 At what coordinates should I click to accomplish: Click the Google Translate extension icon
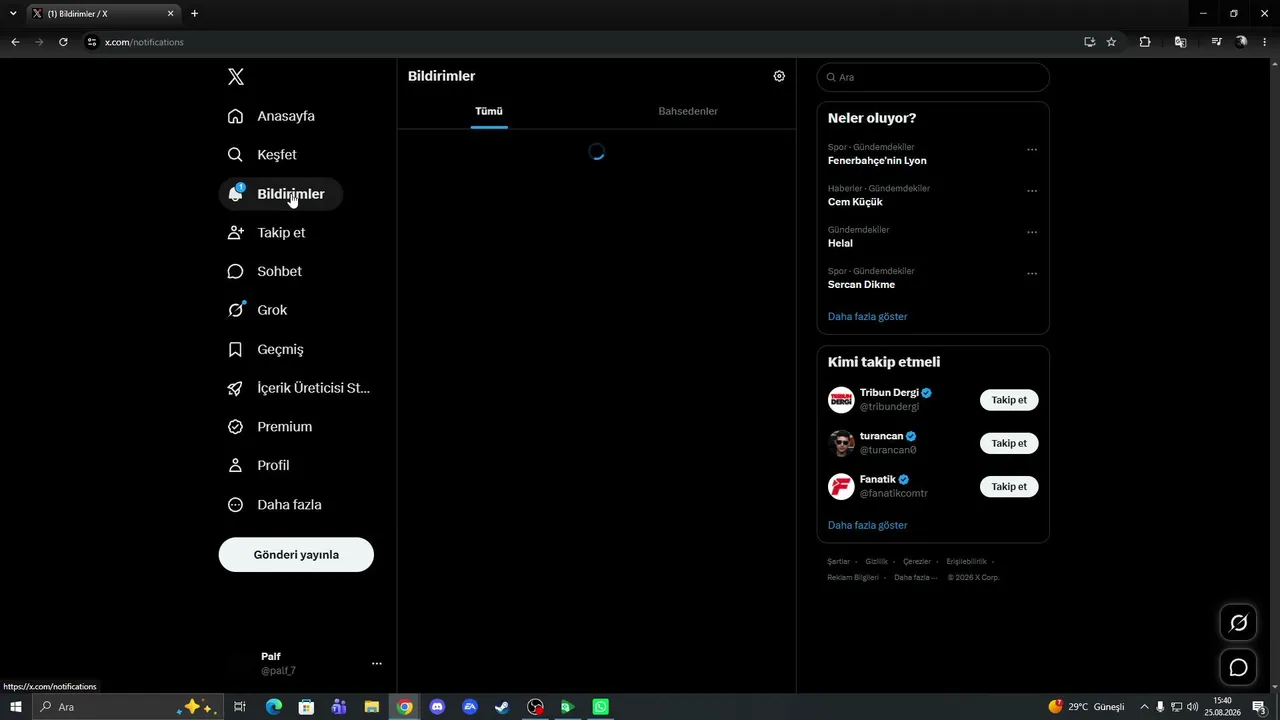tap(1181, 42)
